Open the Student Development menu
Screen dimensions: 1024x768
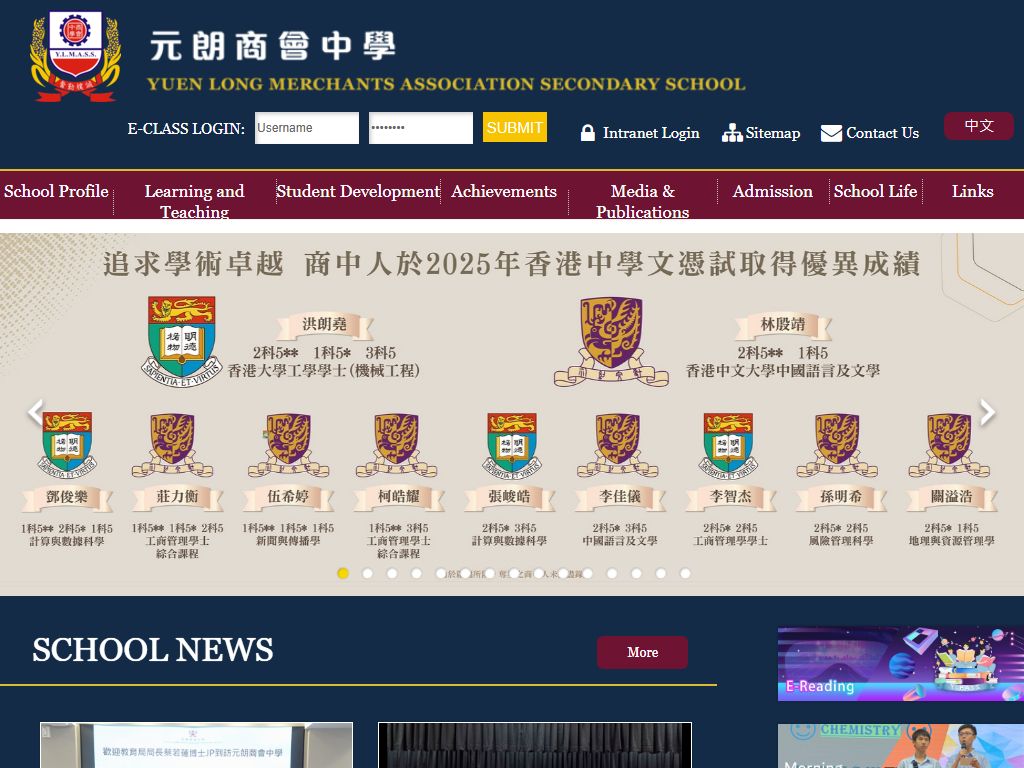point(358,191)
